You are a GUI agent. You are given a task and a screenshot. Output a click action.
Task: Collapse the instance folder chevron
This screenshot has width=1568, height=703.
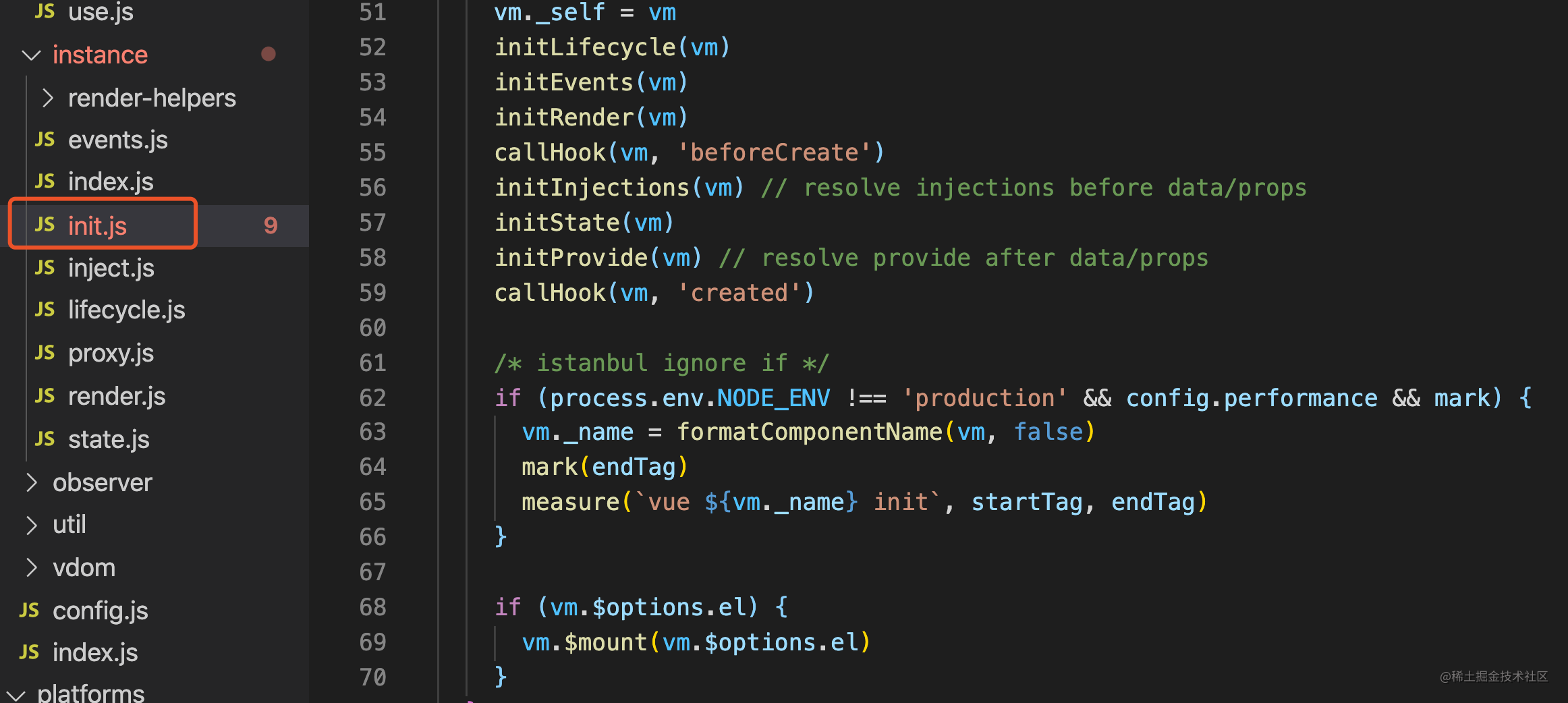(x=31, y=55)
